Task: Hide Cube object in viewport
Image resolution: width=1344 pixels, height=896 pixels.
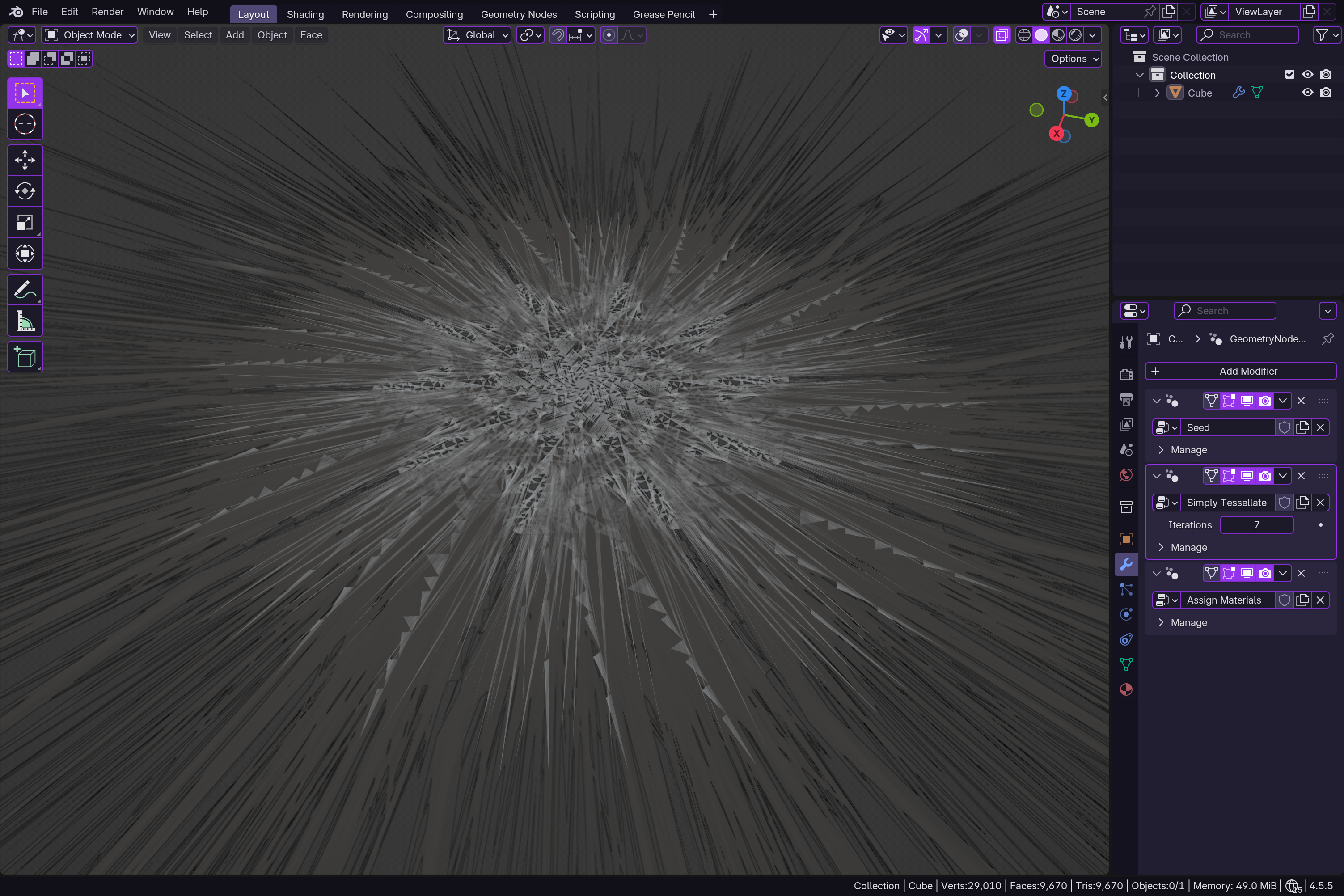Action: click(x=1307, y=93)
